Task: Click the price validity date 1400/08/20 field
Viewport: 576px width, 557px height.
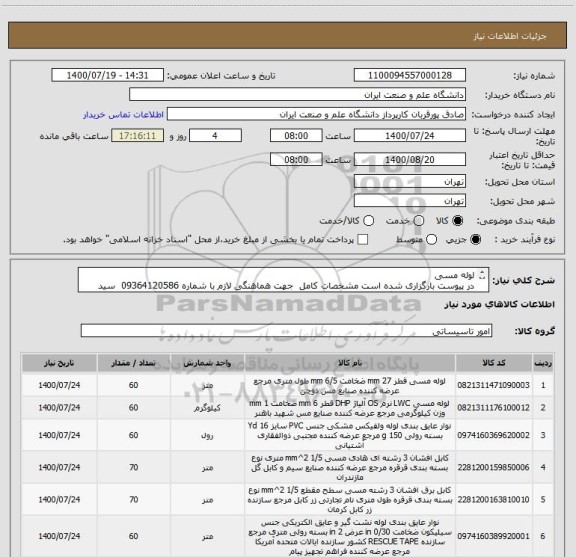Action: click(x=410, y=159)
